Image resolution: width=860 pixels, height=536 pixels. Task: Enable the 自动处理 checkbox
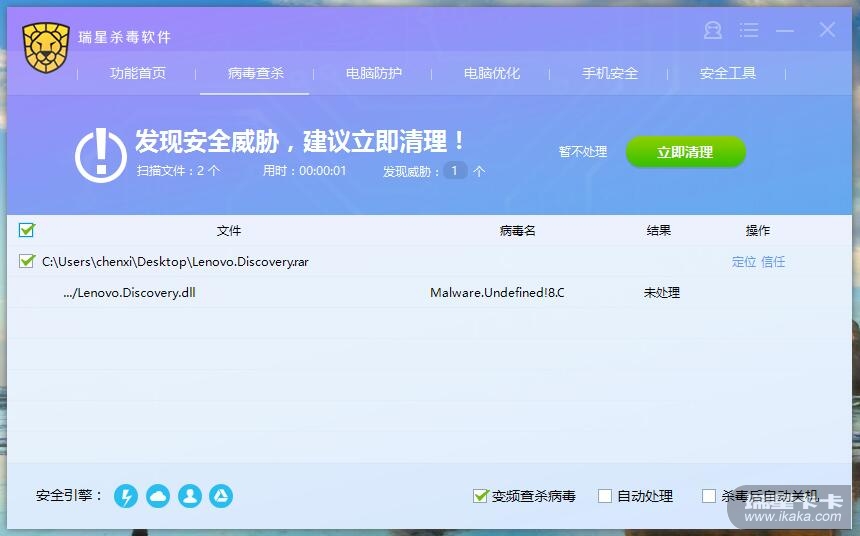click(x=604, y=496)
